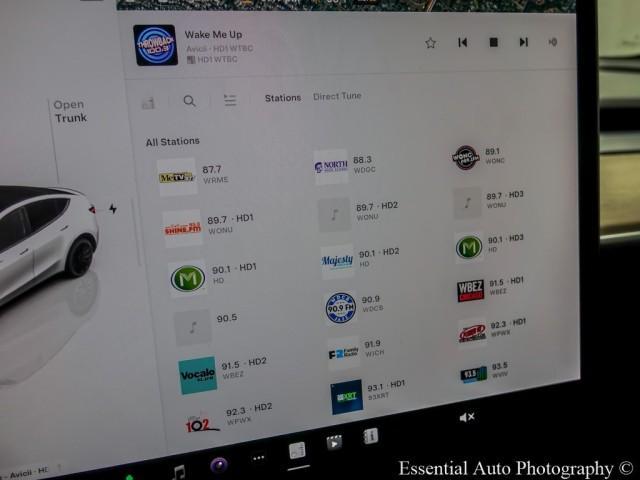Screen dimensions: 640x480
Task: Click the All Stations heading
Action: tap(173, 142)
